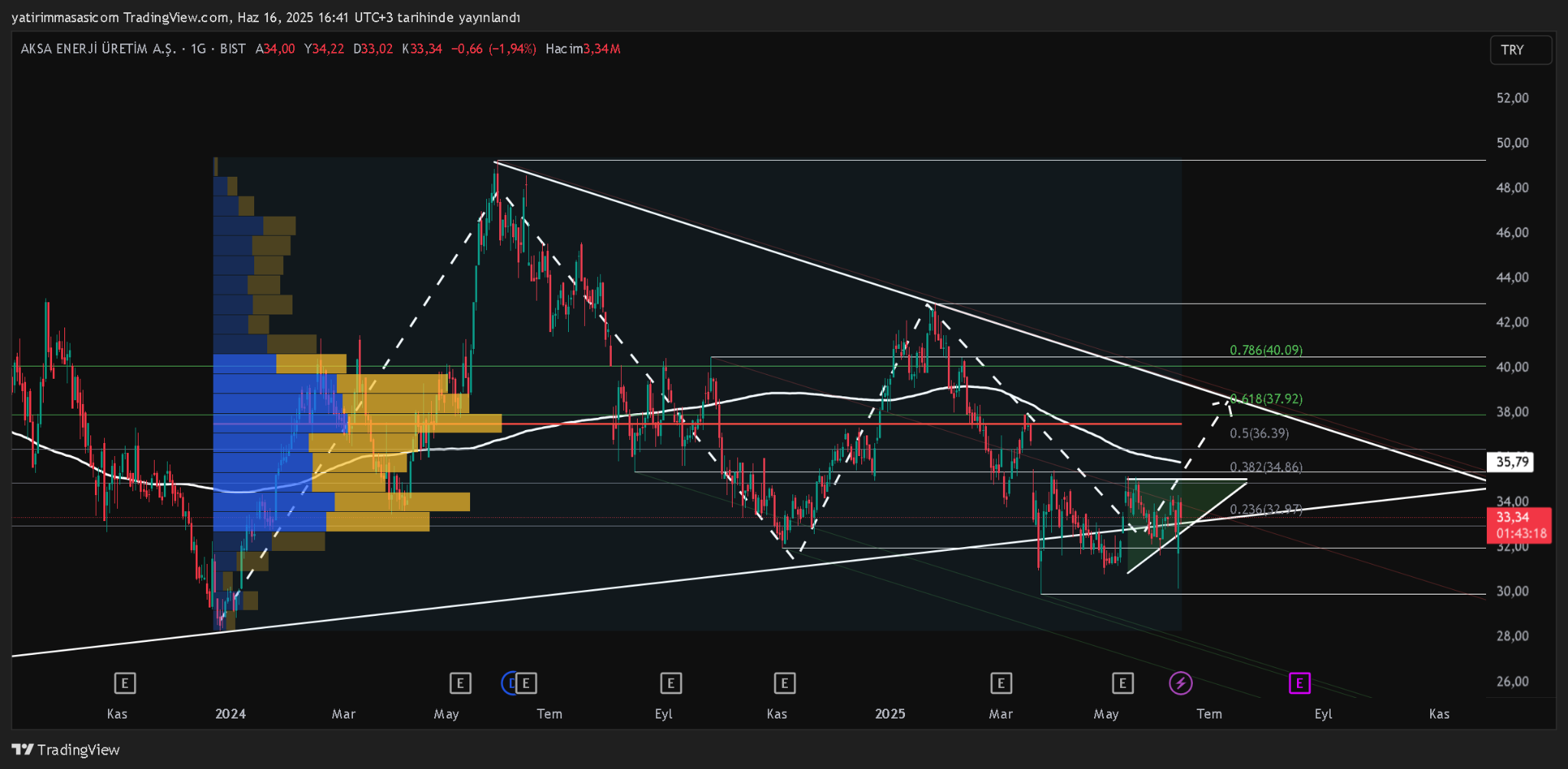
Task: Click the 28,00 price axis label
Action: click(1512, 636)
